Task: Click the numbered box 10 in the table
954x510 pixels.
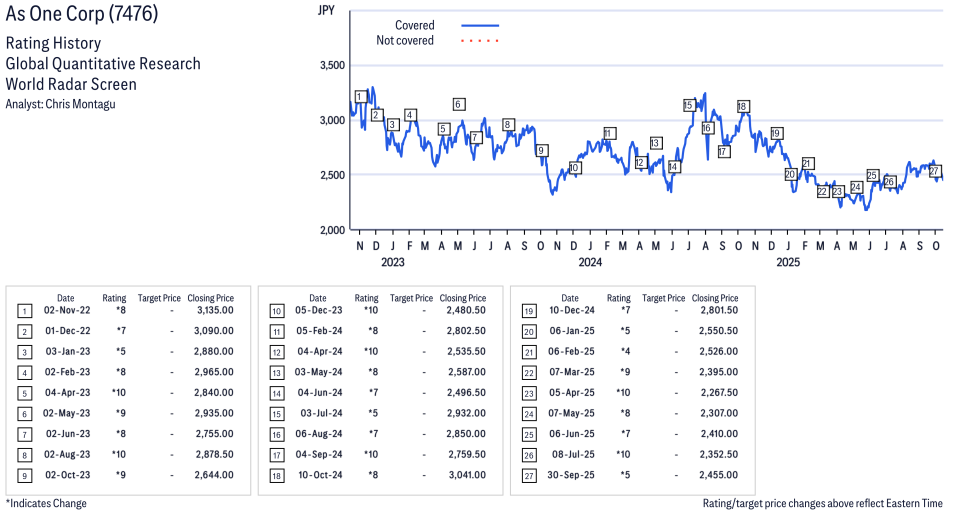Action: [x=276, y=310]
